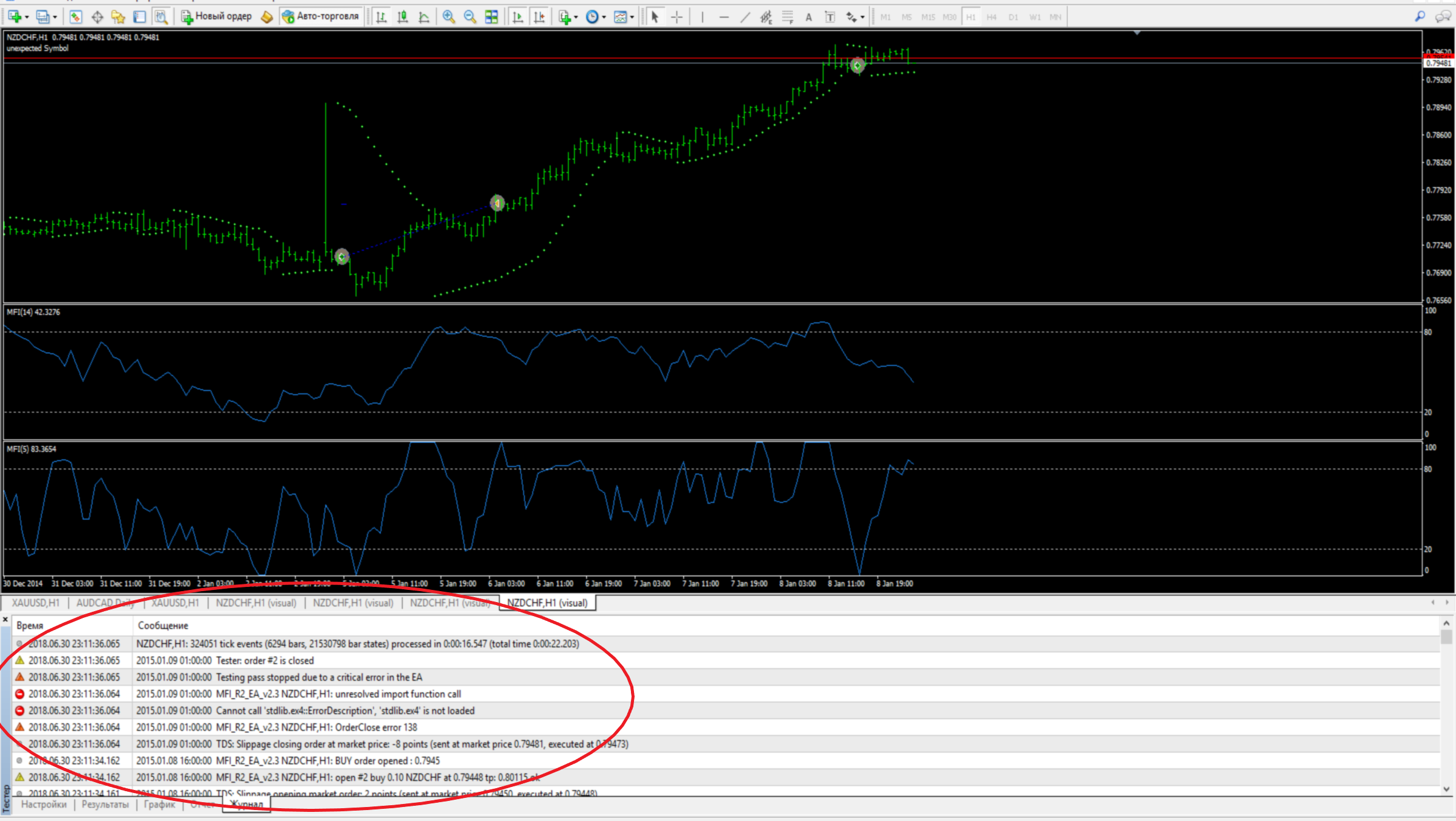1456x821 pixels.
Task: Open the indicators list dropdown
Action: pyautogui.click(x=576, y=17)
